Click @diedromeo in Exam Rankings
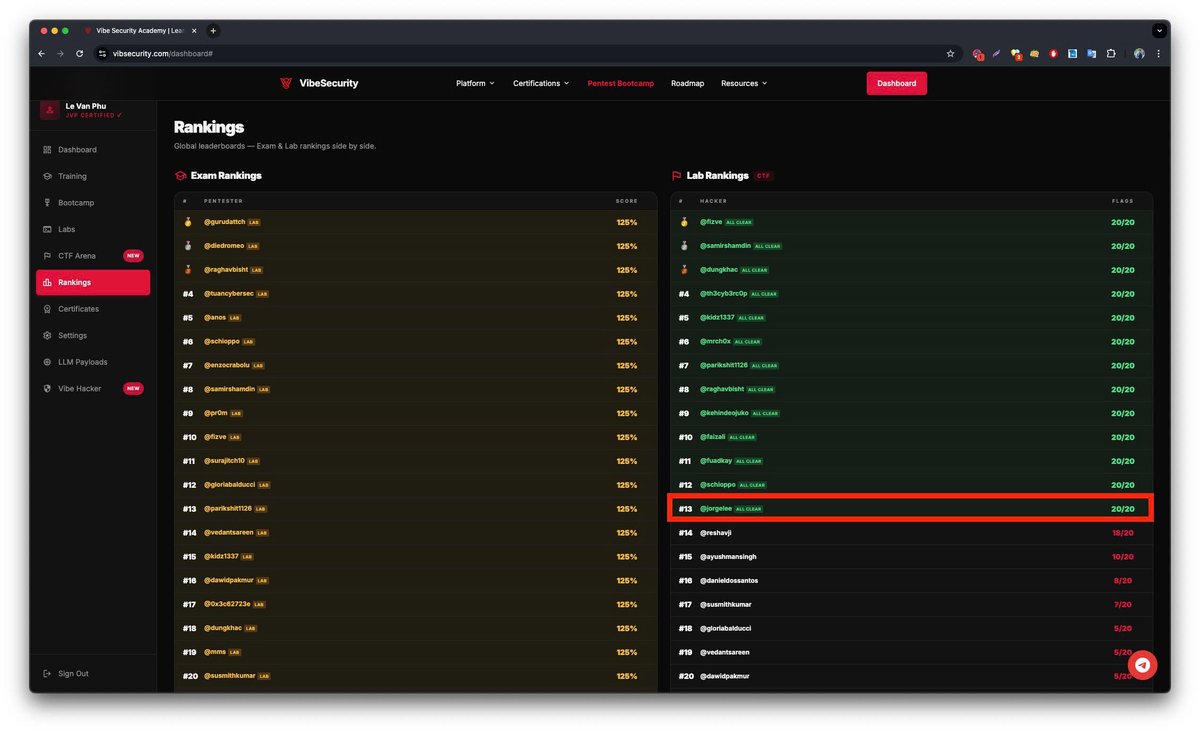 click(x=224, y=246)
